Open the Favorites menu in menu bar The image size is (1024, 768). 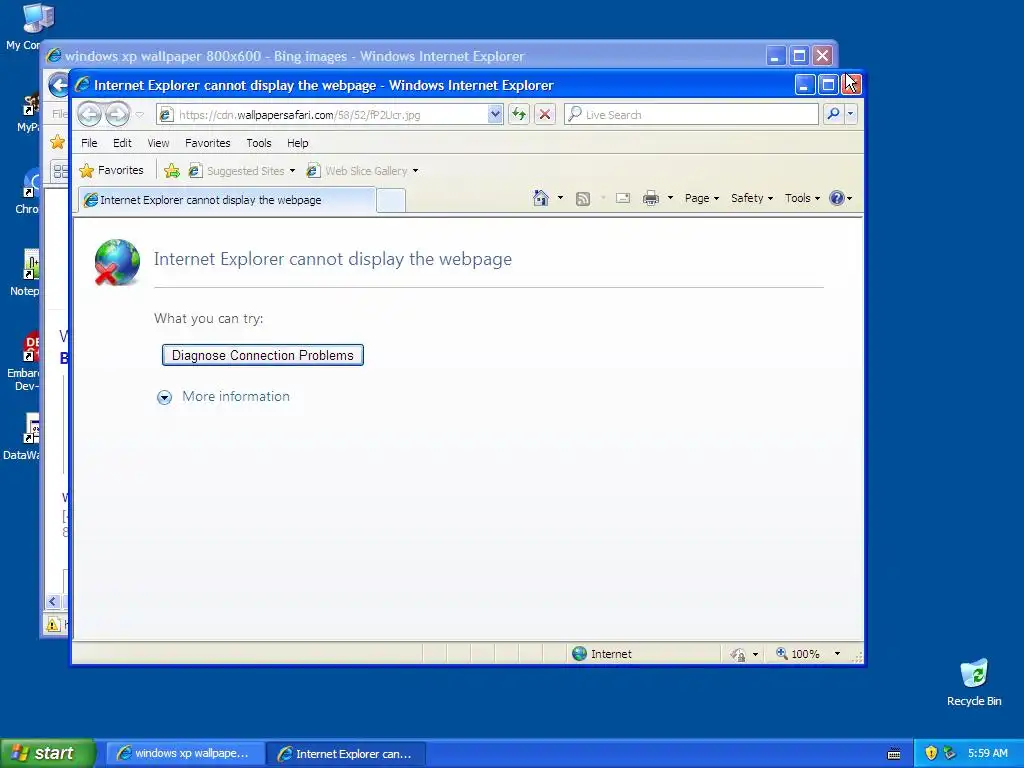tap(208, 143)
